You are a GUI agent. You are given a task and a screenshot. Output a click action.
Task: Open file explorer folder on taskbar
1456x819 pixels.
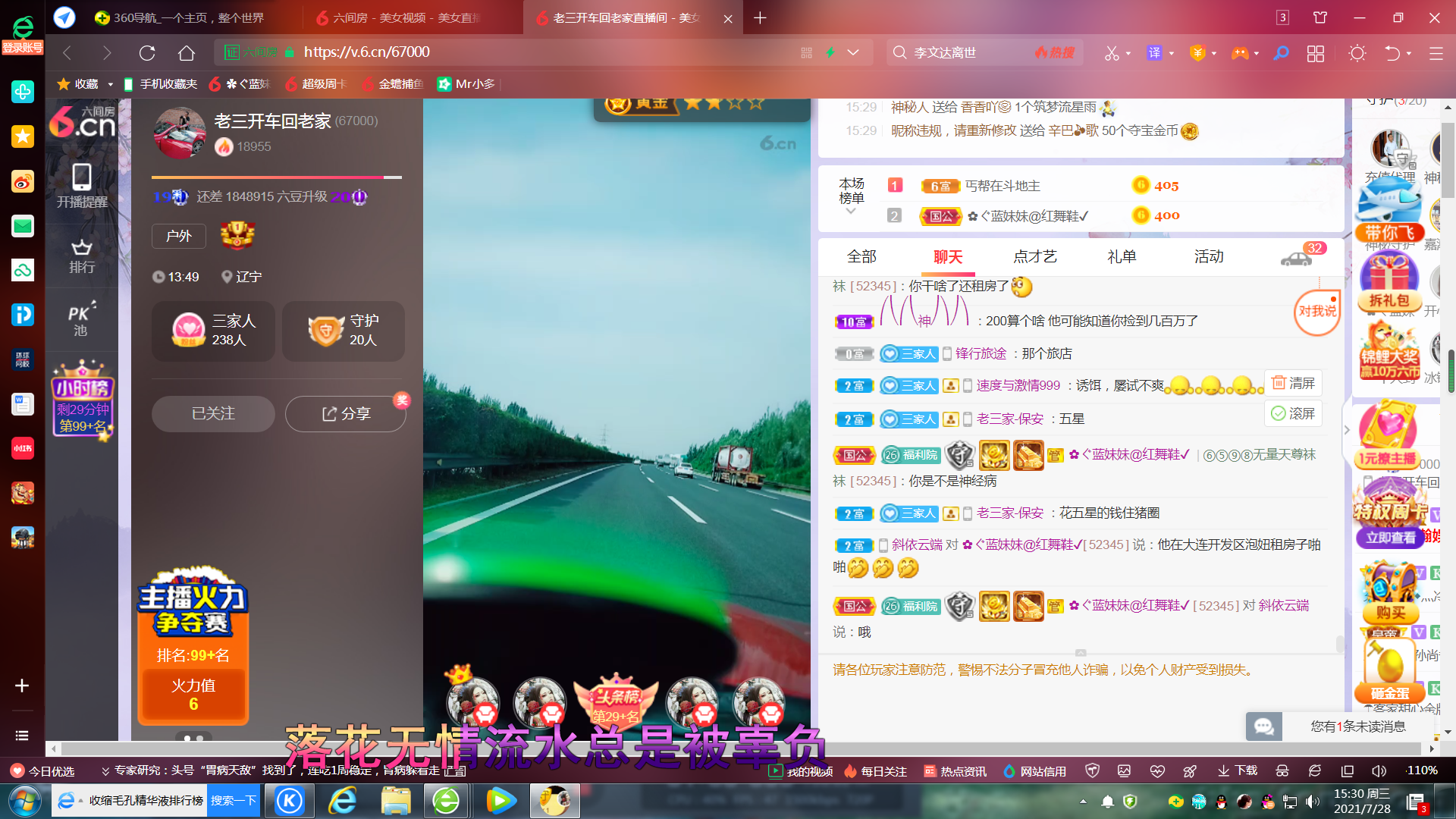(x=396, y=801)
